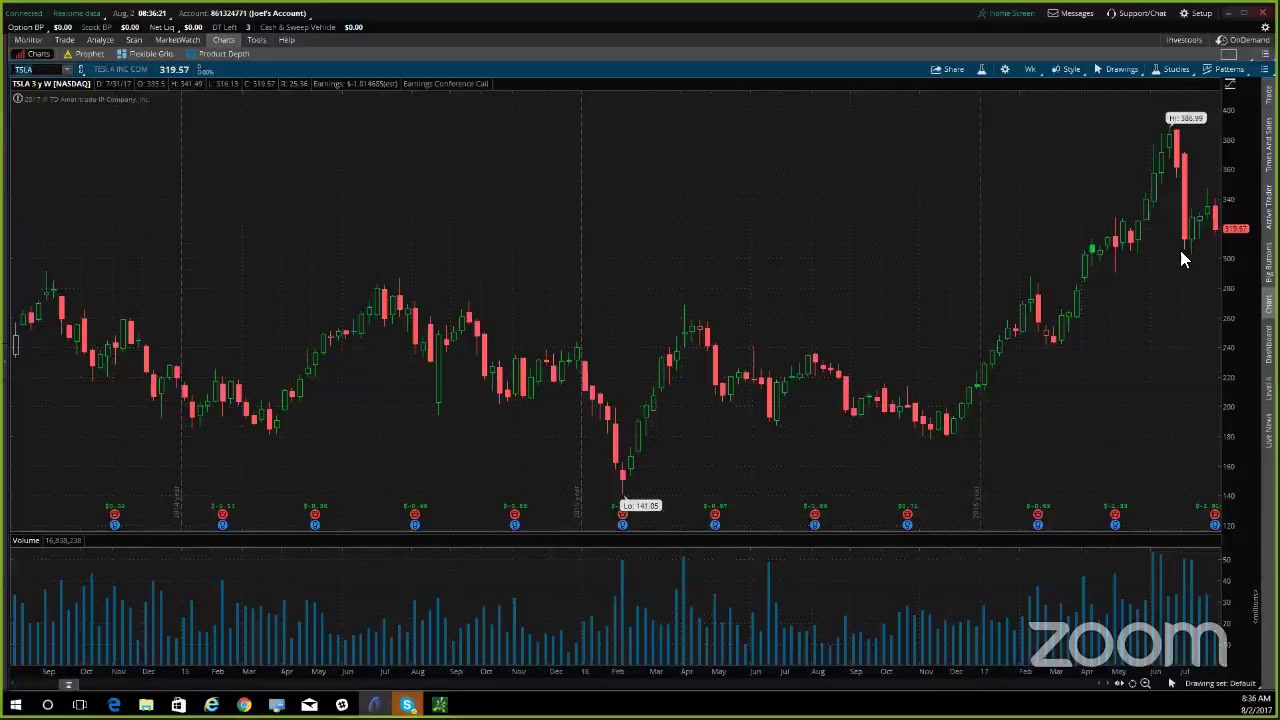Open File Explorer from taskbar
Screen dimensions: 1280x720
click(x=146, y=706)
